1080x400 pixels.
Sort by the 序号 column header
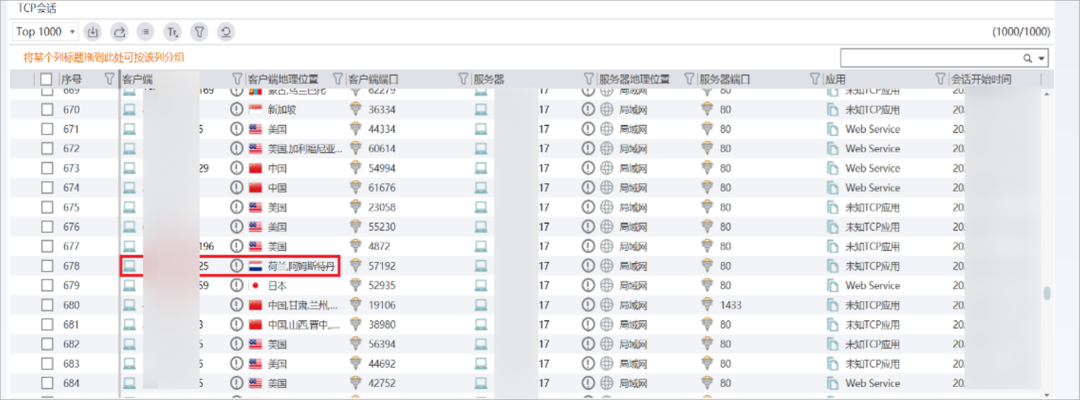click(x=71, y=79)
